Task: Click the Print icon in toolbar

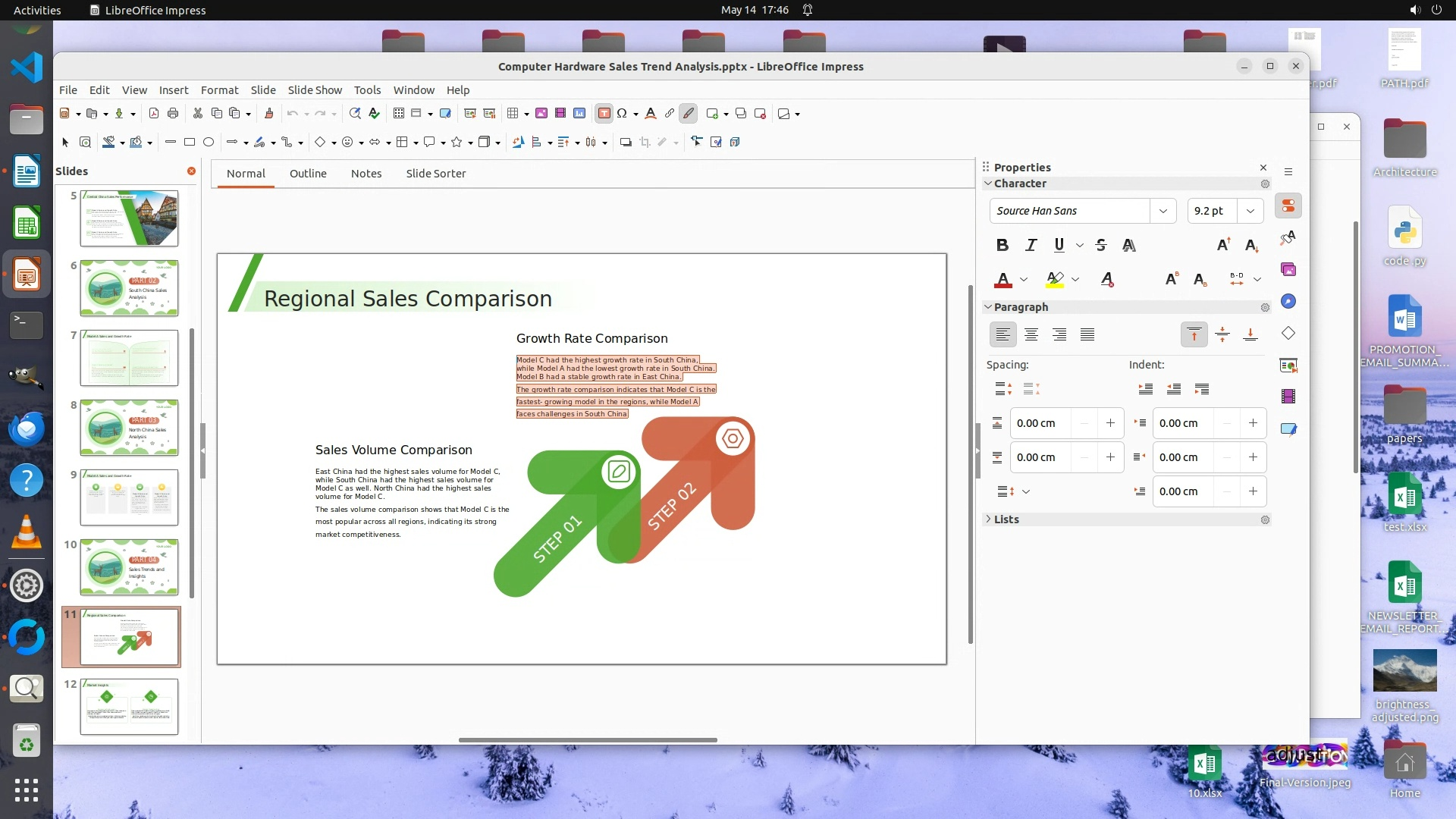Action: click(173, 114)
